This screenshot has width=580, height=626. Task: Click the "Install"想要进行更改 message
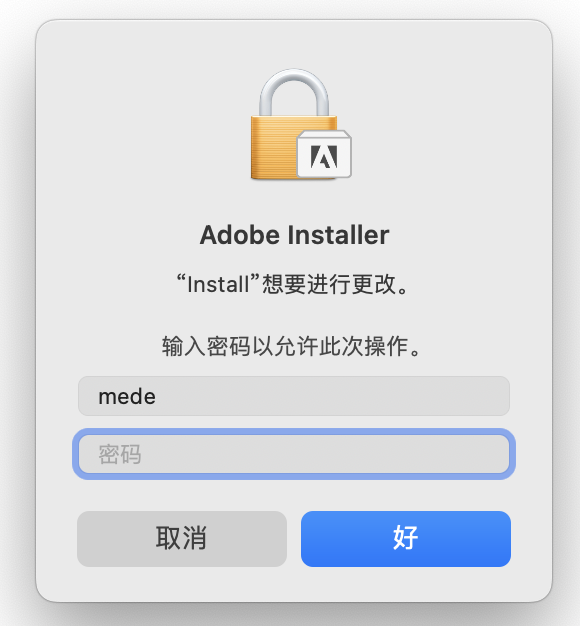(x=294, y=284)
